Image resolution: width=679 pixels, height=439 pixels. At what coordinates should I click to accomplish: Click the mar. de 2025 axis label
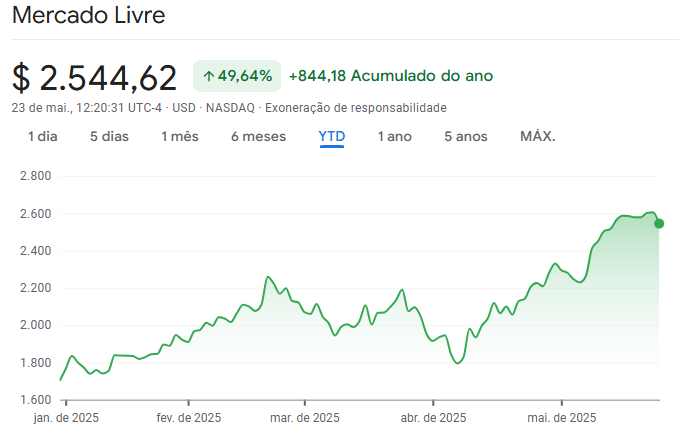click(x=304, y=418)
